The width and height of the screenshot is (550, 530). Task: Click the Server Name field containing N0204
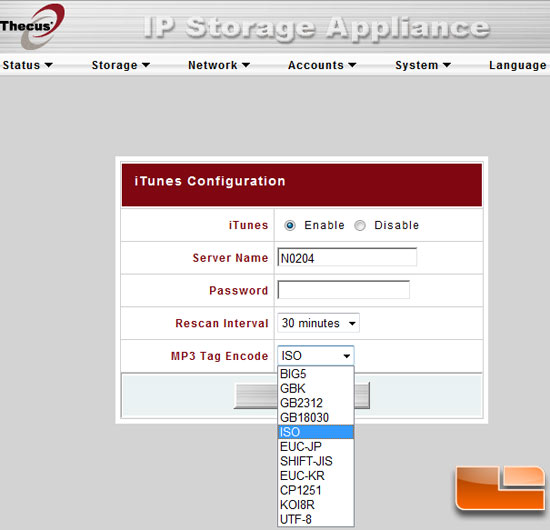(x=347, y=258)
